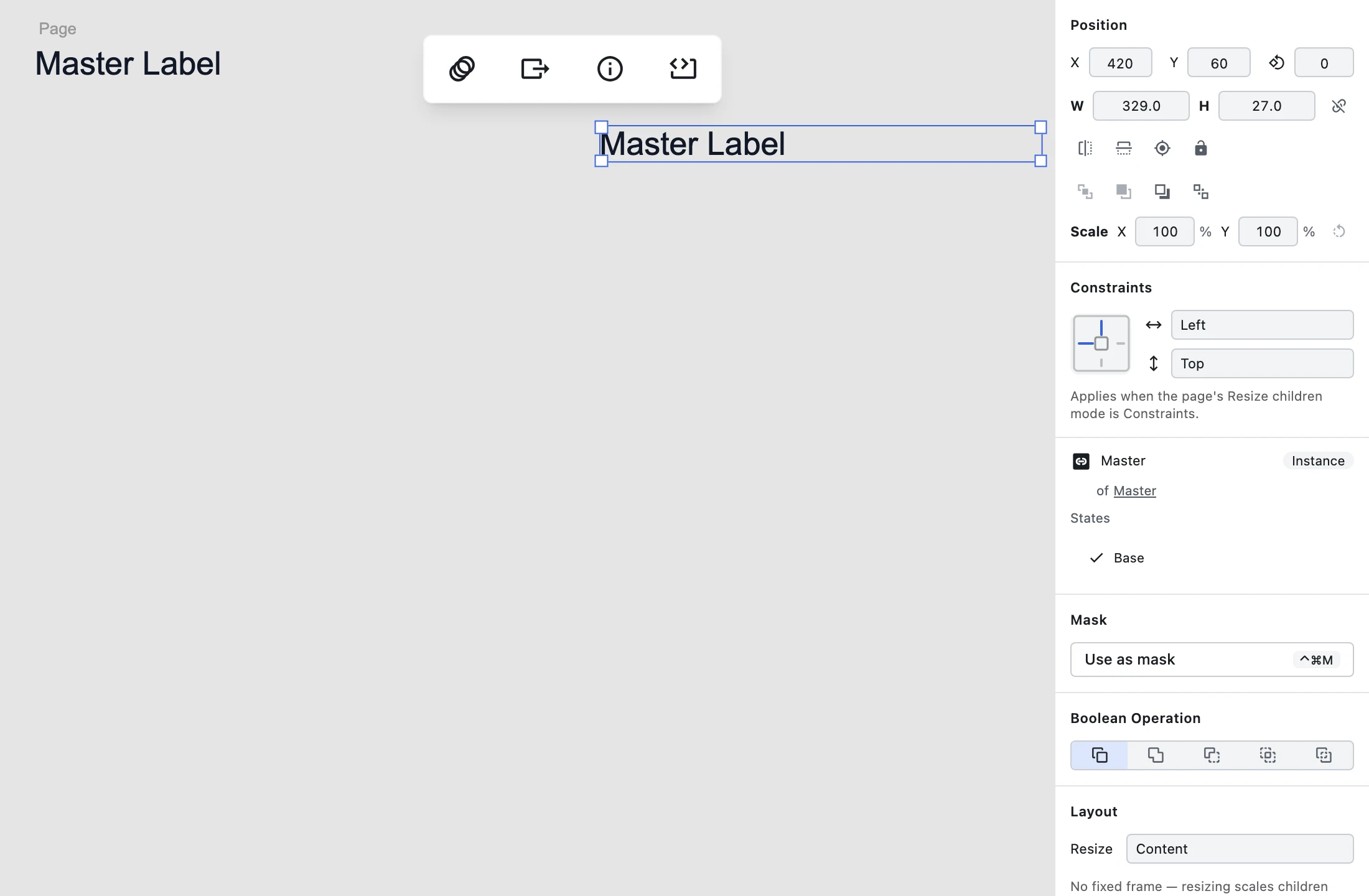Click the horizontal constraint arrow icon
The width and height of the screenshot is (1369, 896).
pos(1154,325)
